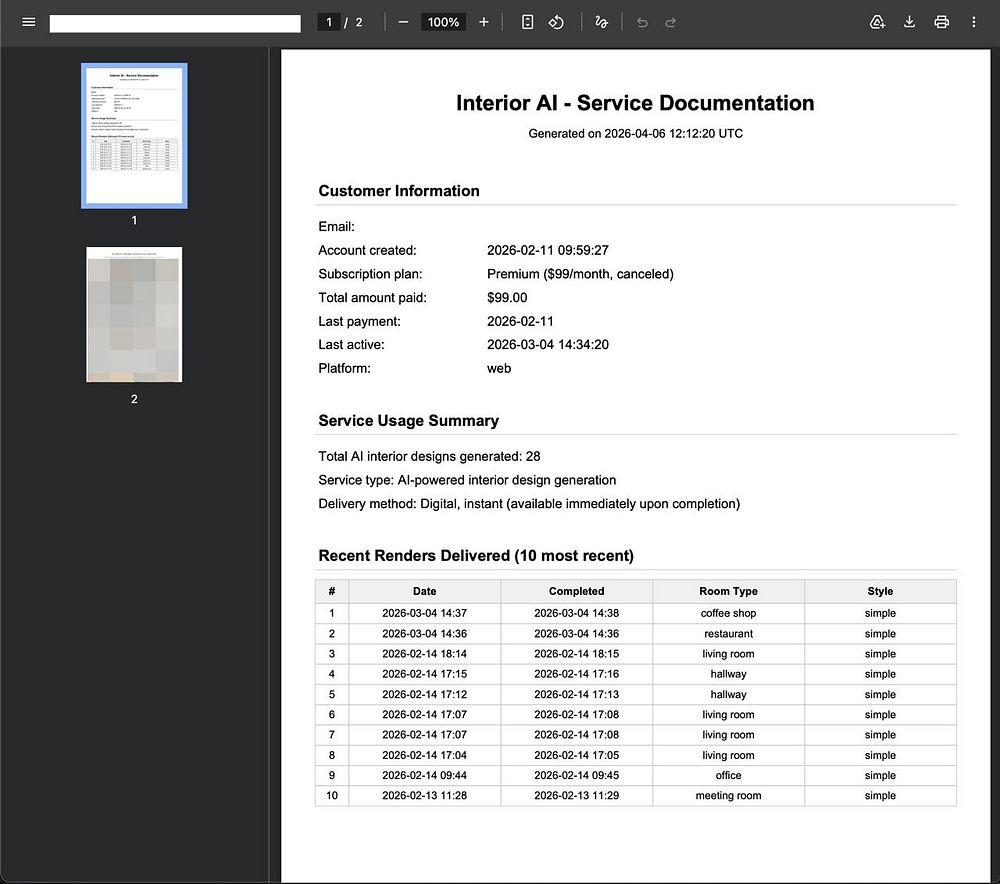This screenshot has width=1000, height=884.
Task: Rotate the document counterclockwise
Action: click(x=557, y=22)
